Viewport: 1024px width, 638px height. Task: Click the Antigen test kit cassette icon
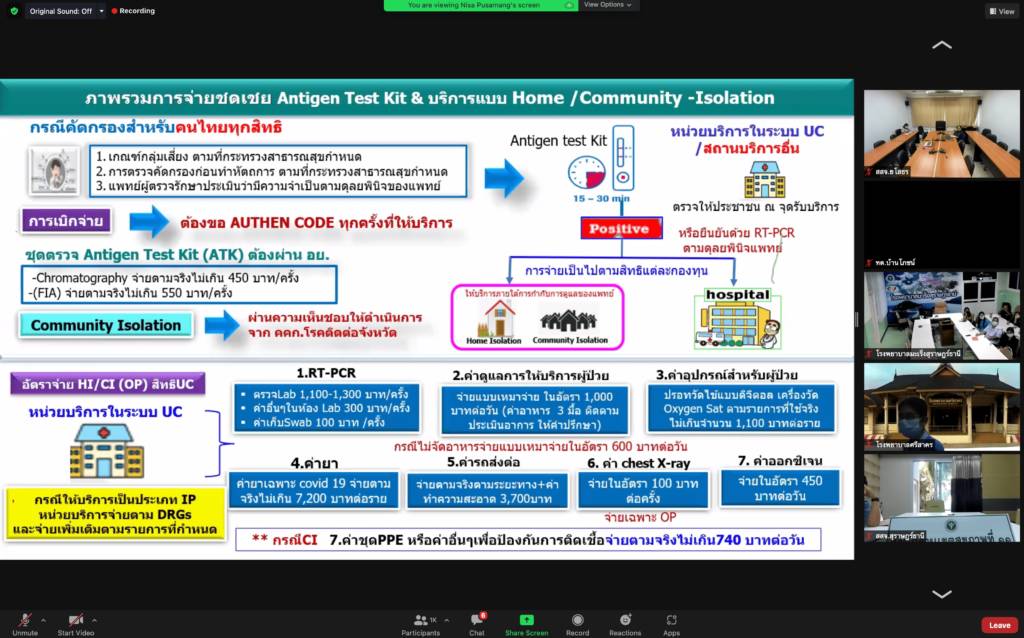pos(624,159)
